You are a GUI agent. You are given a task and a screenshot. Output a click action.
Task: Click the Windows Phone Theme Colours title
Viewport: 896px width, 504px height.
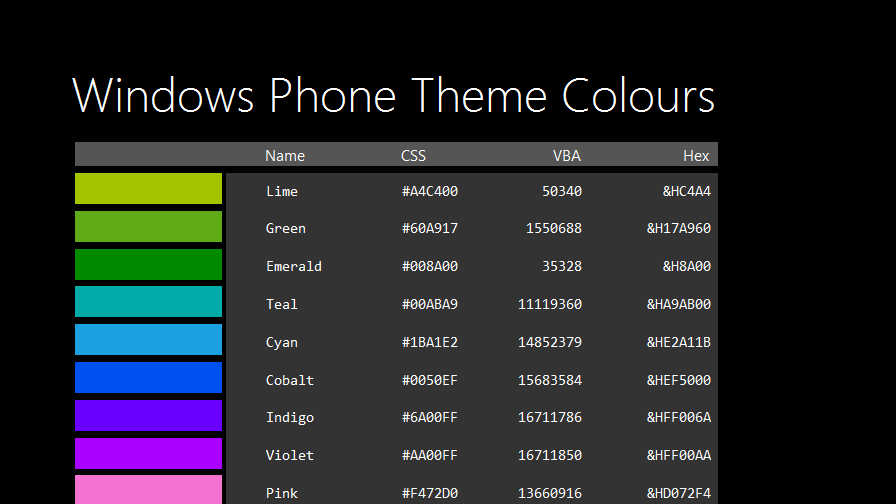(394, 95)
